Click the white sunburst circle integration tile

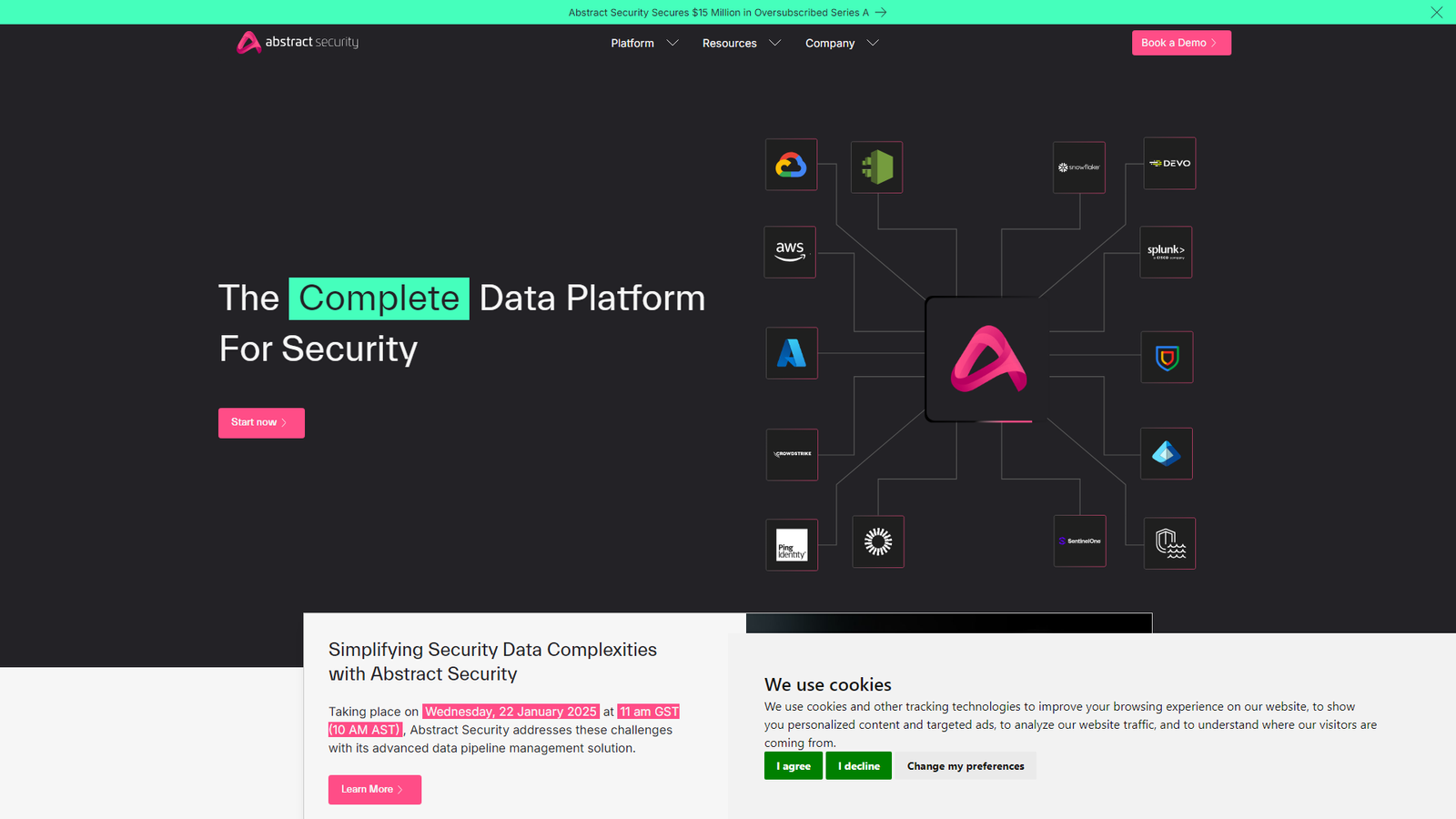tap(878, 541)
